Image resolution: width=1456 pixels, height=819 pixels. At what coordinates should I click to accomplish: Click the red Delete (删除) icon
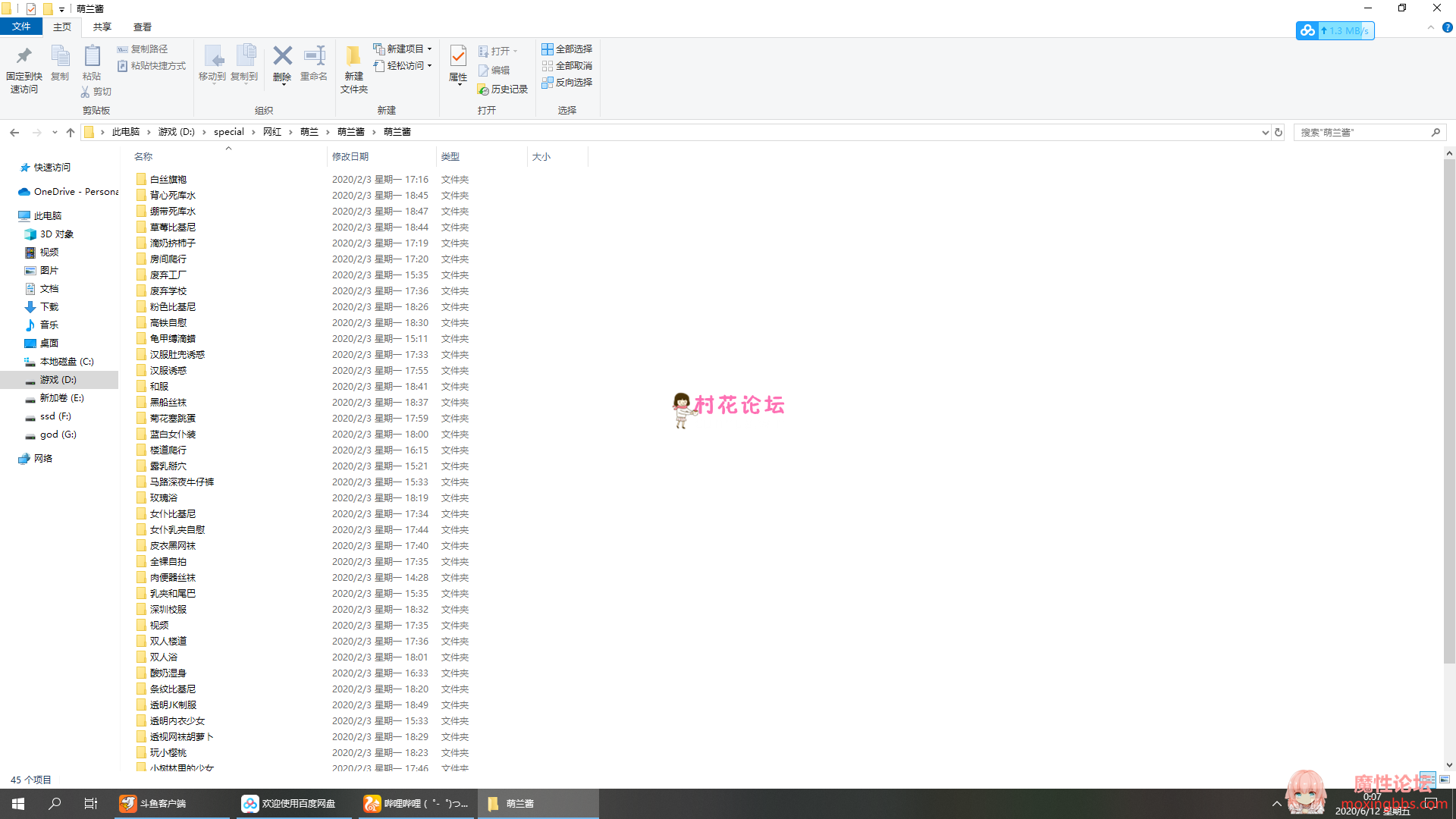(282, 55)
